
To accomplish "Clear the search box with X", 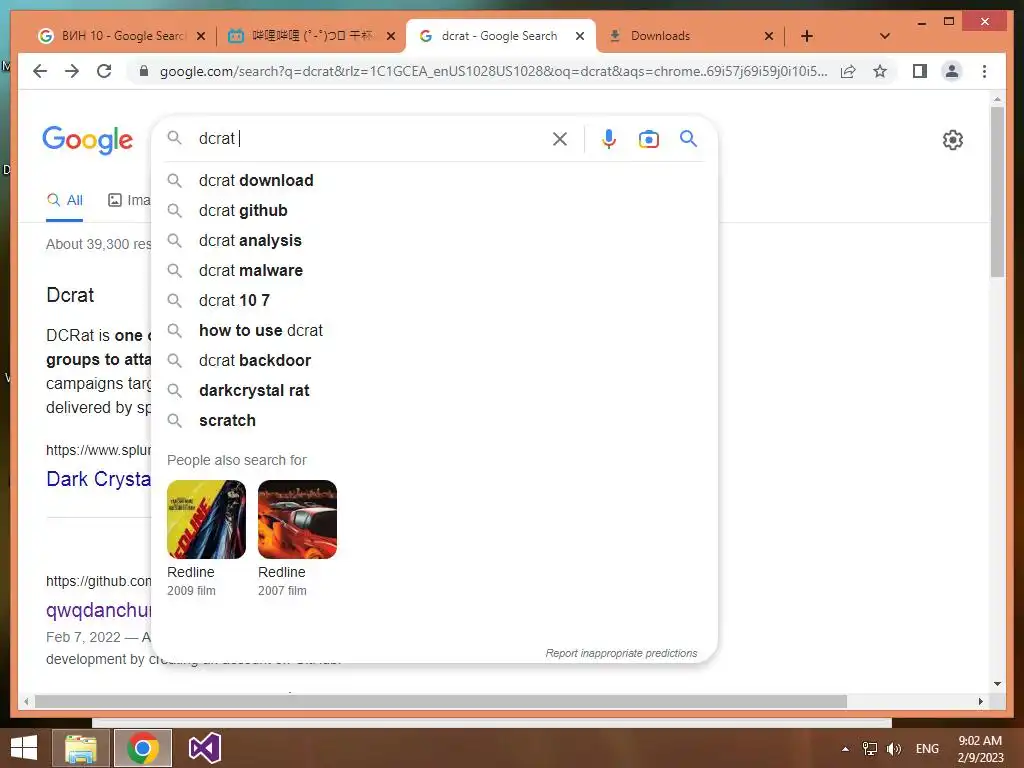I will (x=560, y=138).
